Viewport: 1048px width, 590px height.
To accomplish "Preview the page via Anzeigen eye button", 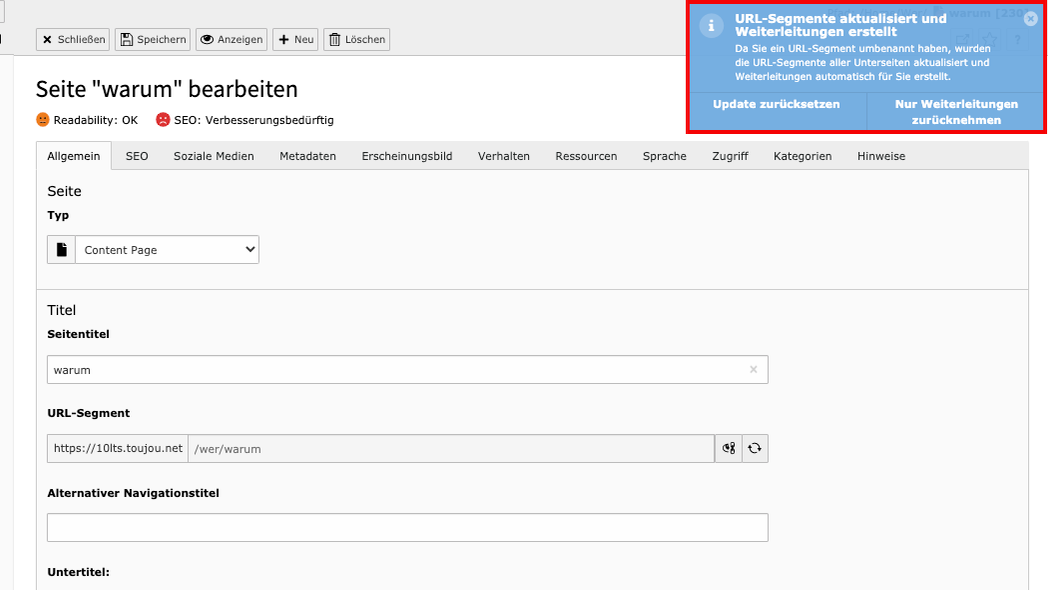I will click(231, 39).
